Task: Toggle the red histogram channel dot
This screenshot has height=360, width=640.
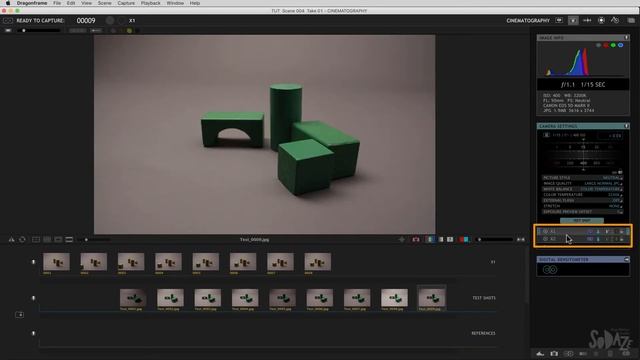Action: point(606,45)
